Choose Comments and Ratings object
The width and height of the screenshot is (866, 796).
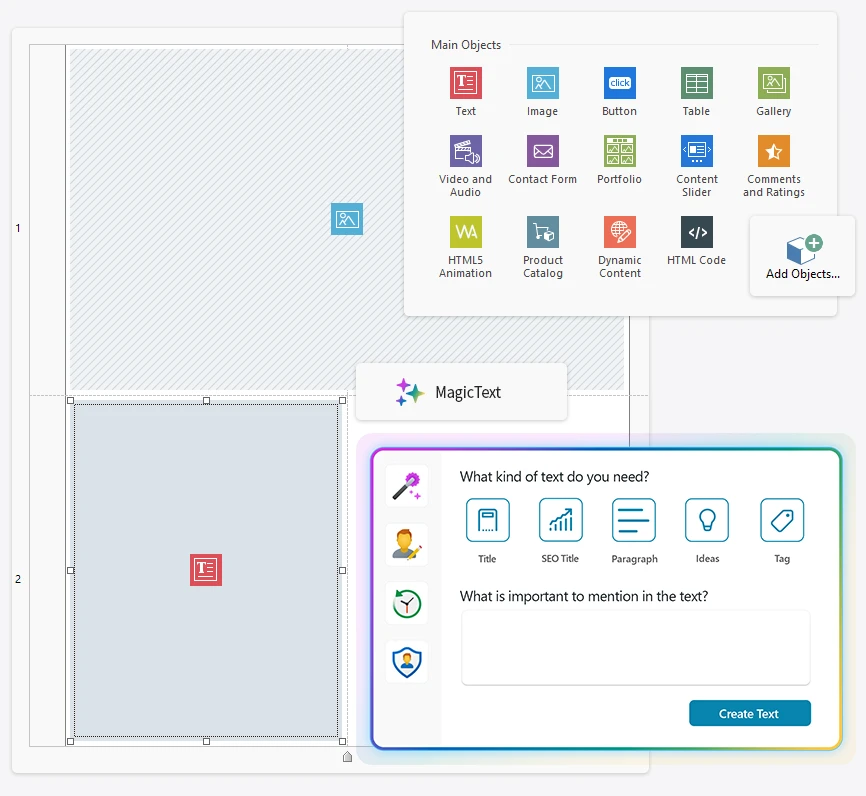click(773, 152)
